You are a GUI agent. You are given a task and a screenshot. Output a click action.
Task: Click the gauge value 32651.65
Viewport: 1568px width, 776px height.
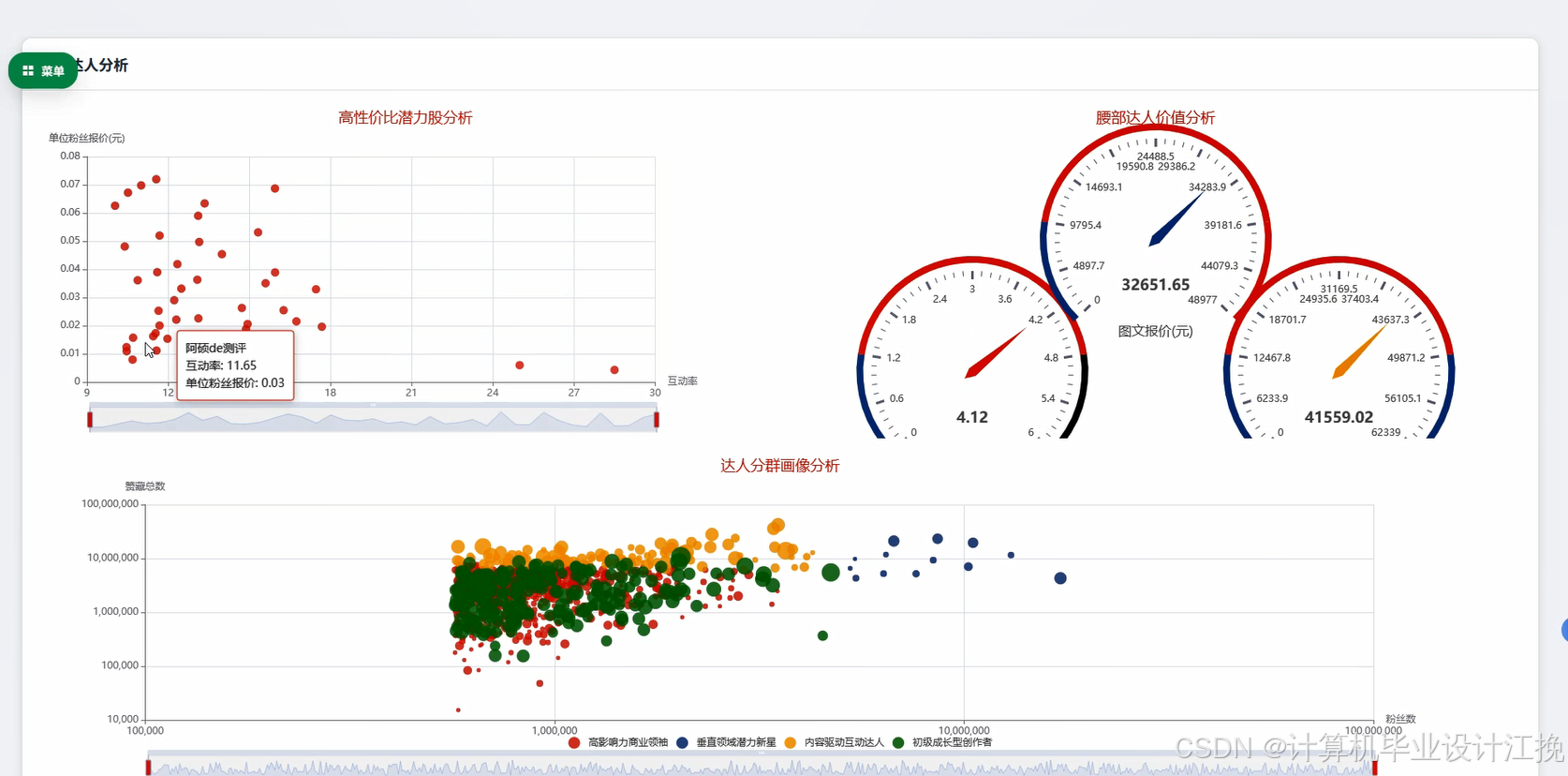point(1155,285)
